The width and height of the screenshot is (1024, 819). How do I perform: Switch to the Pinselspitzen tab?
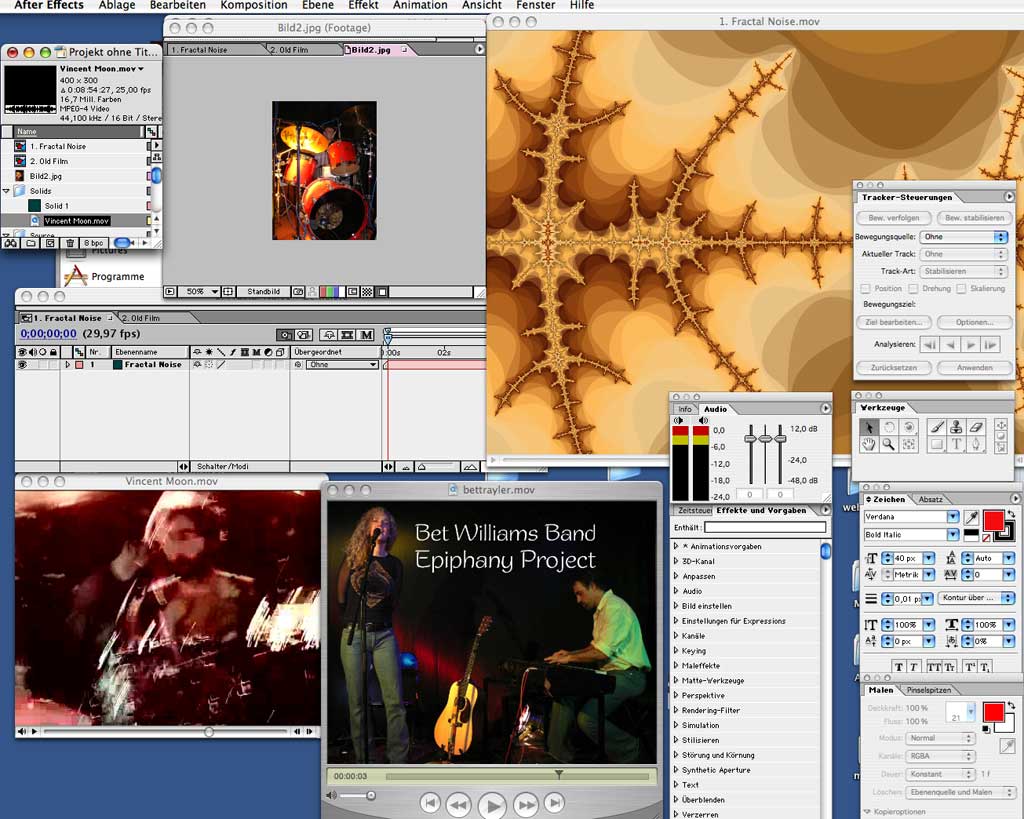click(929, 690)
